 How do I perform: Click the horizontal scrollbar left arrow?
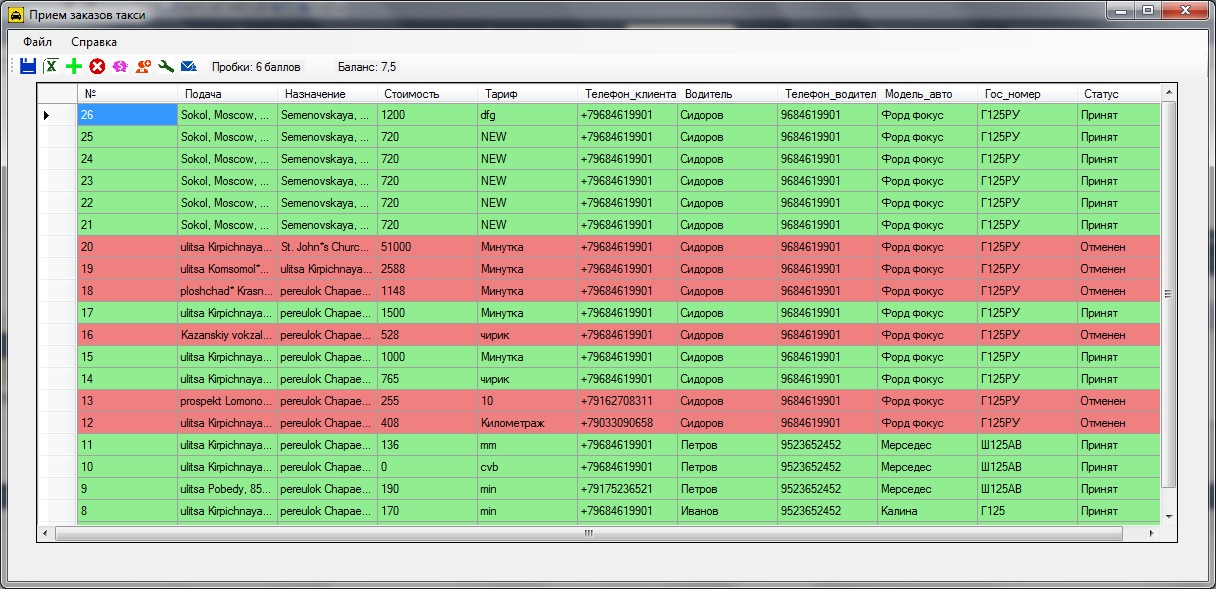46,533
